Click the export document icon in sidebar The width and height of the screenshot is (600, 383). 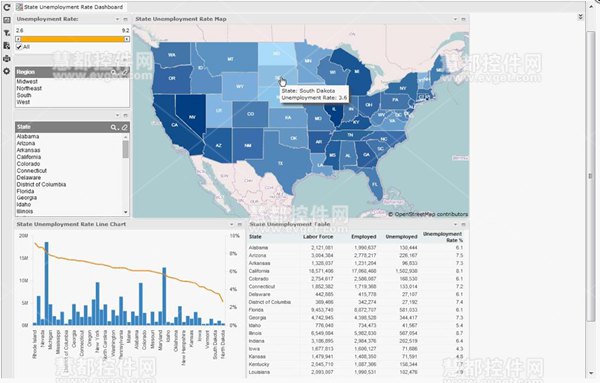(7, 46)
